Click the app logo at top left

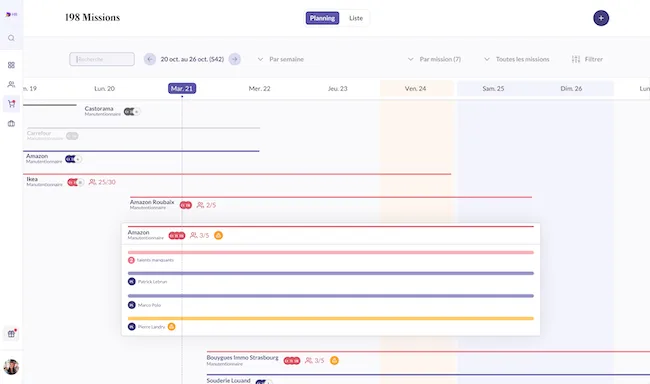point(11,15)
